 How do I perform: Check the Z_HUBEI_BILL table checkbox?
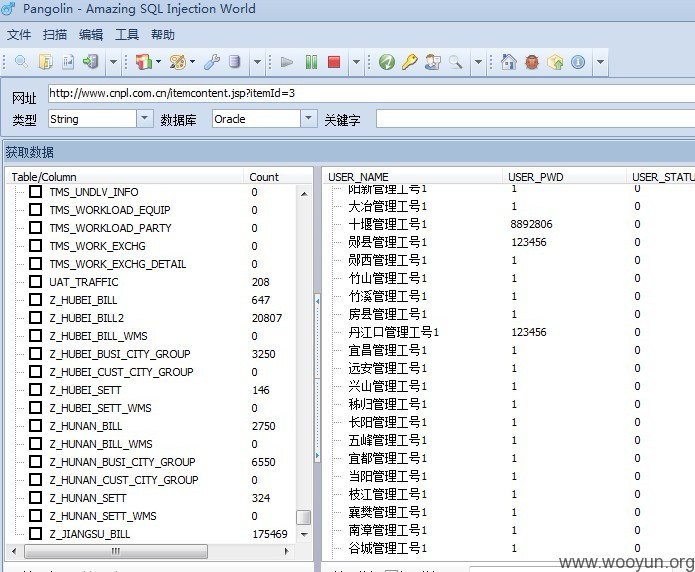pos(35,300)
